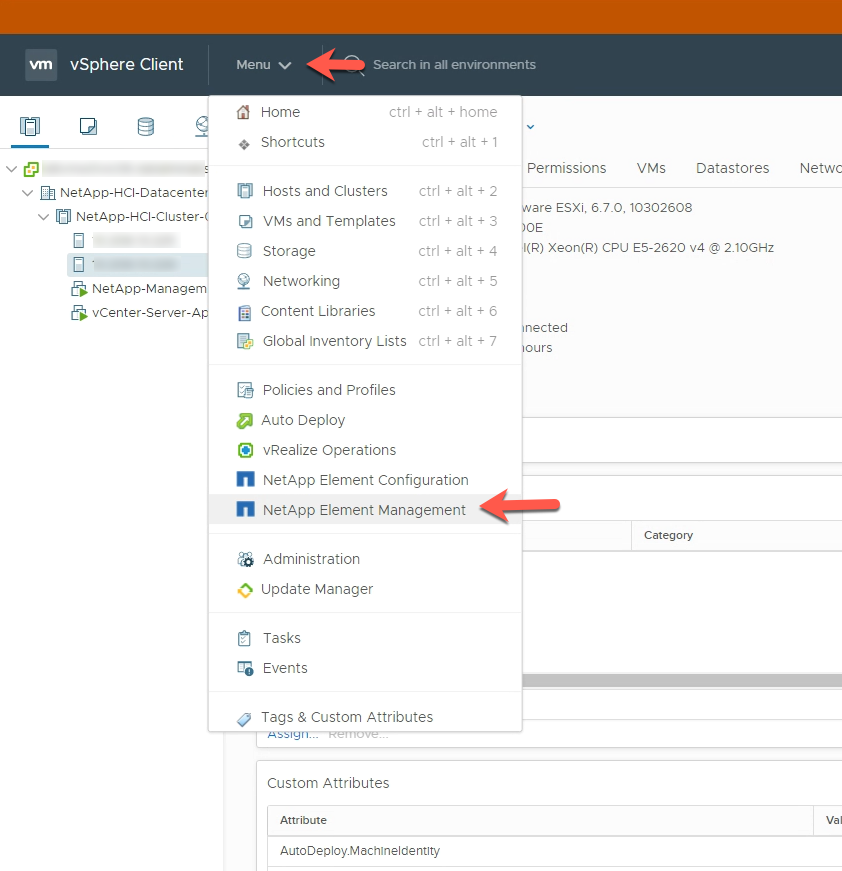The height and width of the screenshot is (871, 842).
Task: Go to the Datastores tab
Action: 733,168
